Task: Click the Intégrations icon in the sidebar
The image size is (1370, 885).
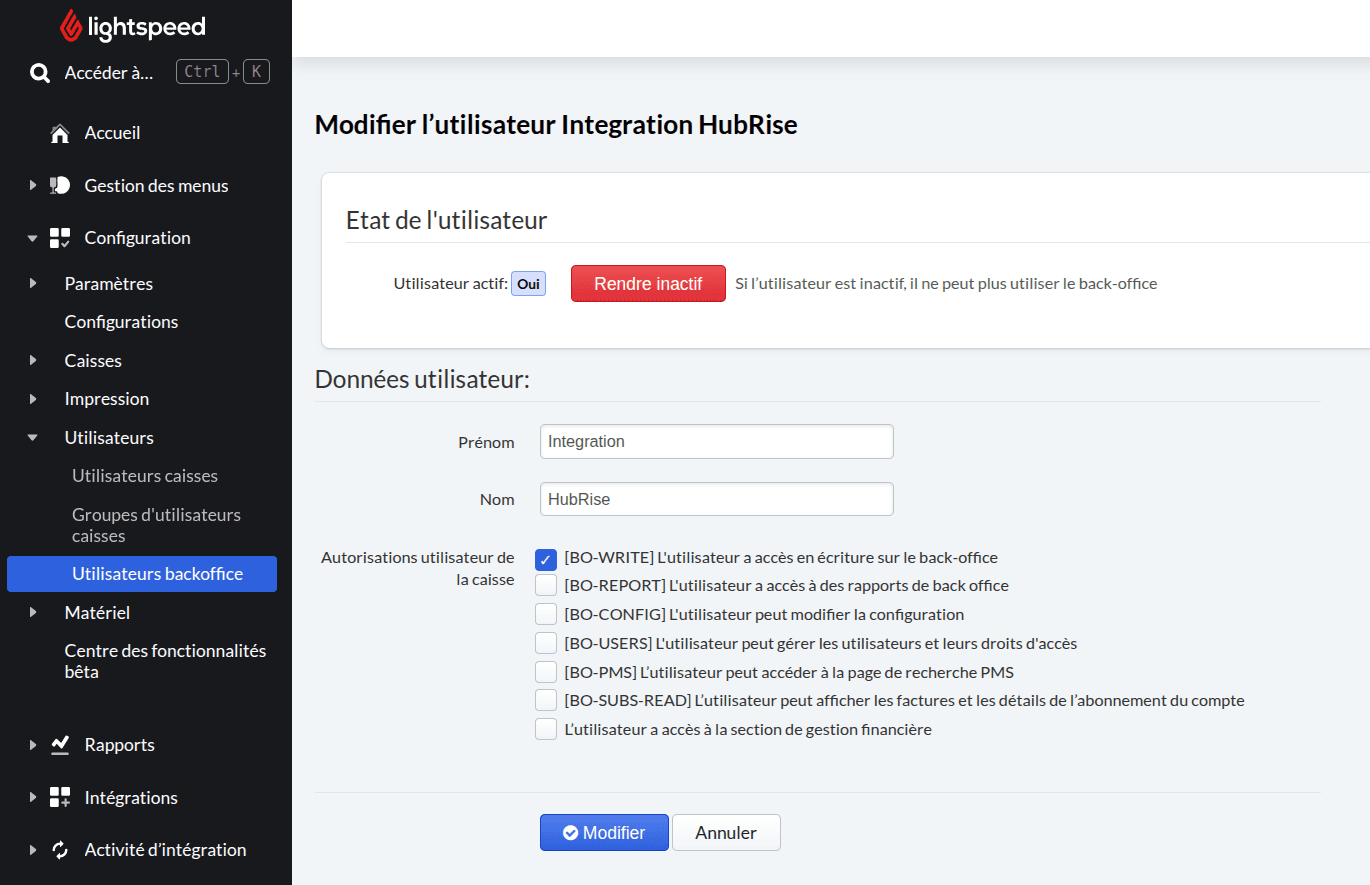Action: (x=59, y=797)
